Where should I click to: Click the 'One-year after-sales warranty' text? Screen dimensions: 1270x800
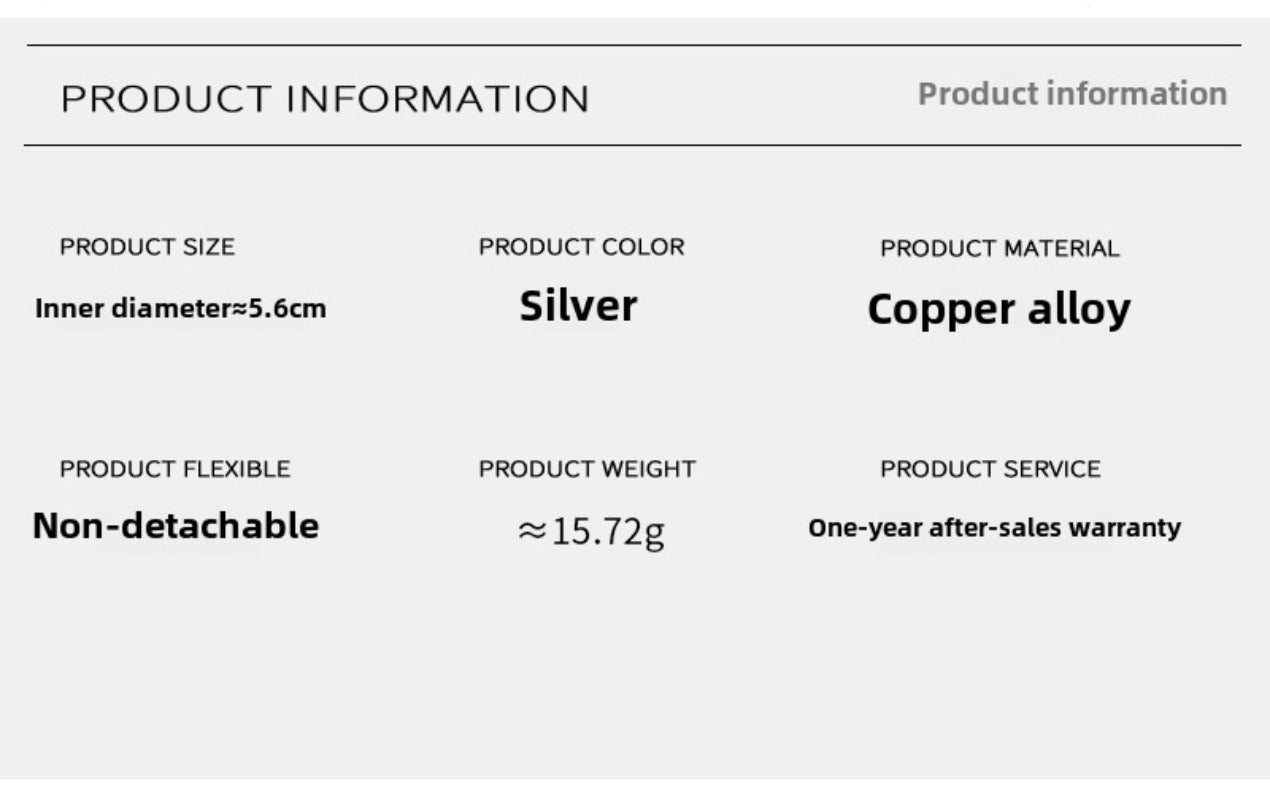pyautogui.click(x=994, y=527)
